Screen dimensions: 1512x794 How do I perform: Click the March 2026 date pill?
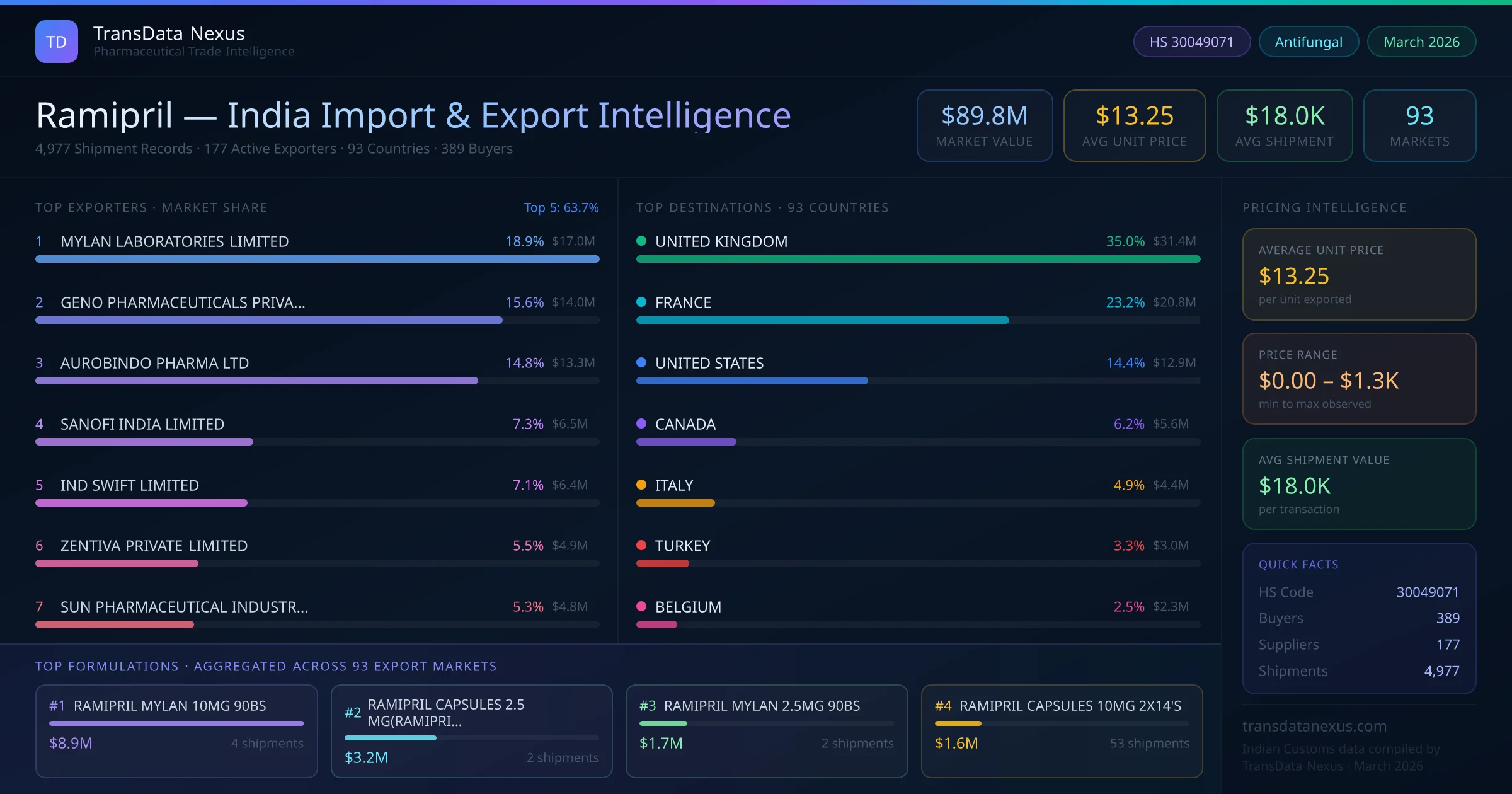(x=1421, y=42)
